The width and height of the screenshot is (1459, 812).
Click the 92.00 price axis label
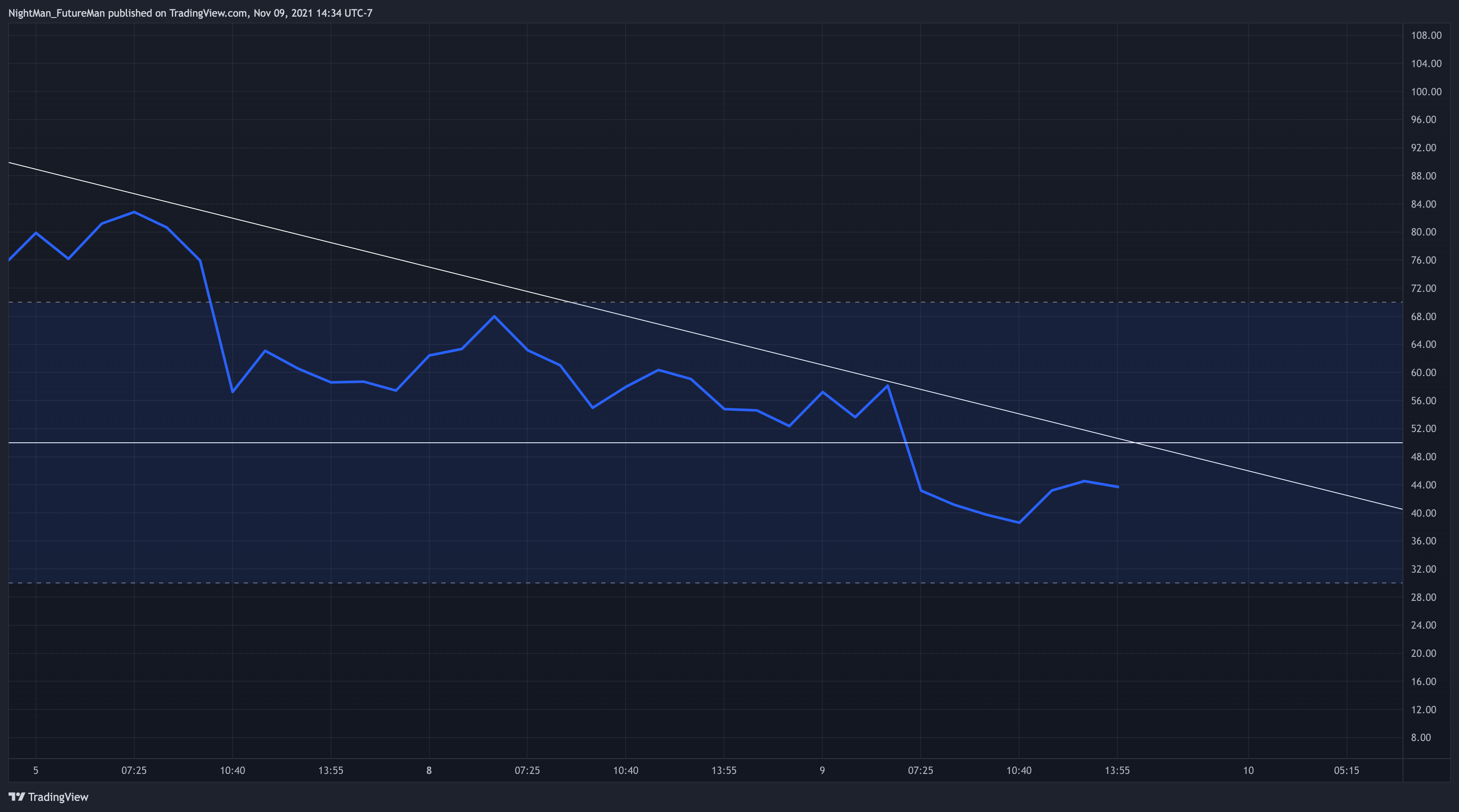click(1424, 148)
